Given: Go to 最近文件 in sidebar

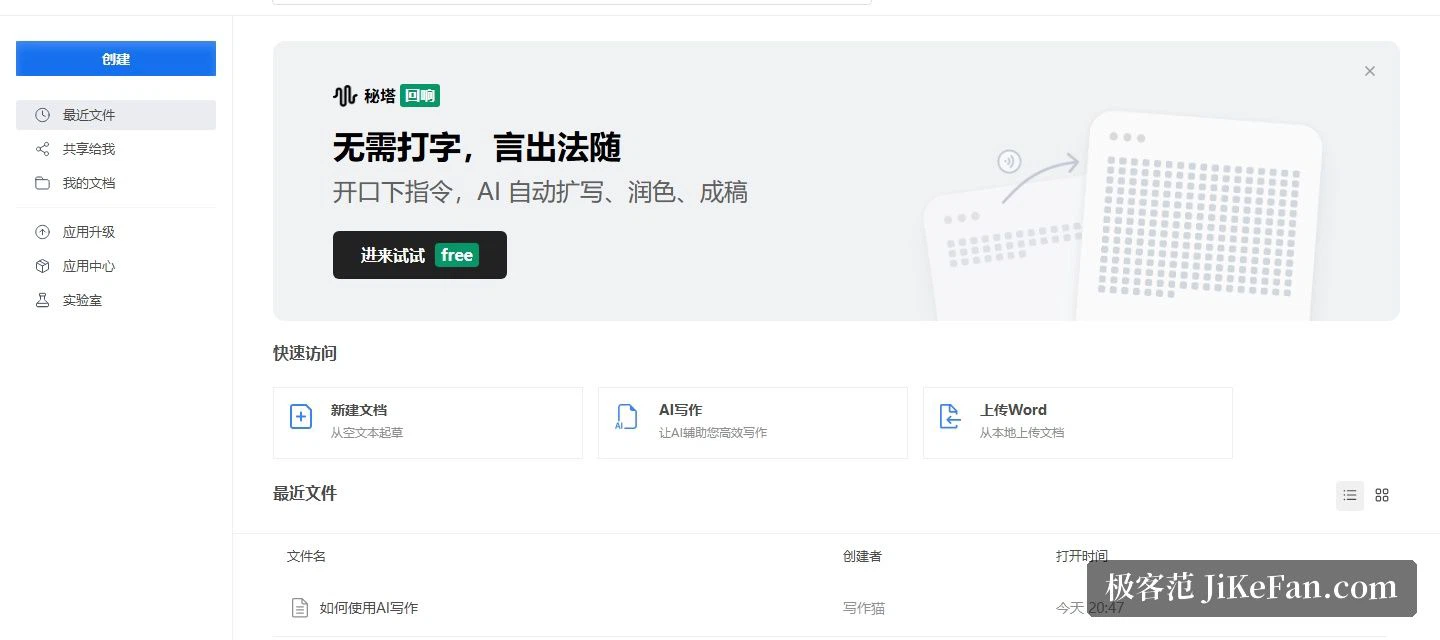Looking at the screenshot, I should 116,115.
